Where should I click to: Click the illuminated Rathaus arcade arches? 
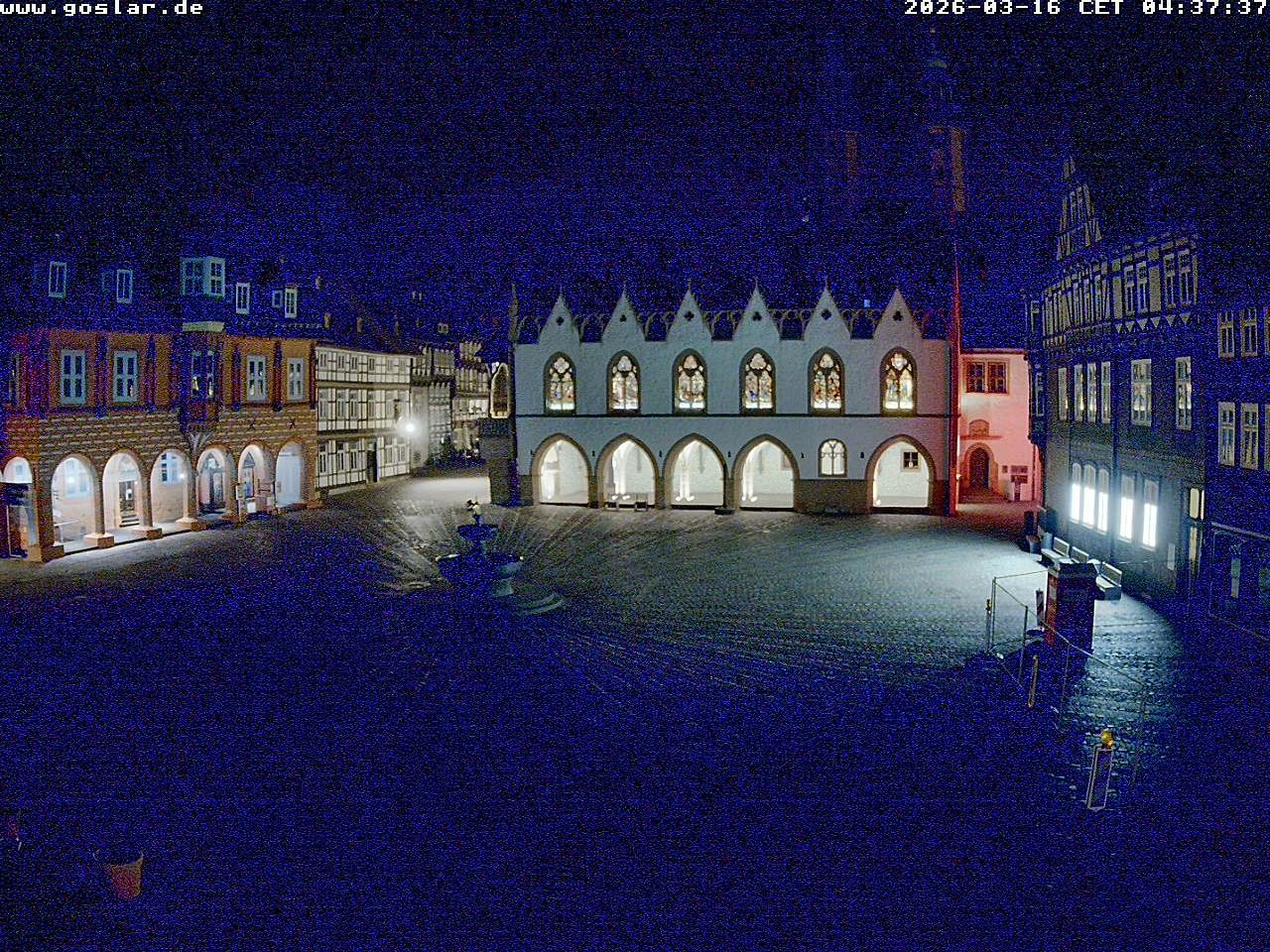pos(695,471)
